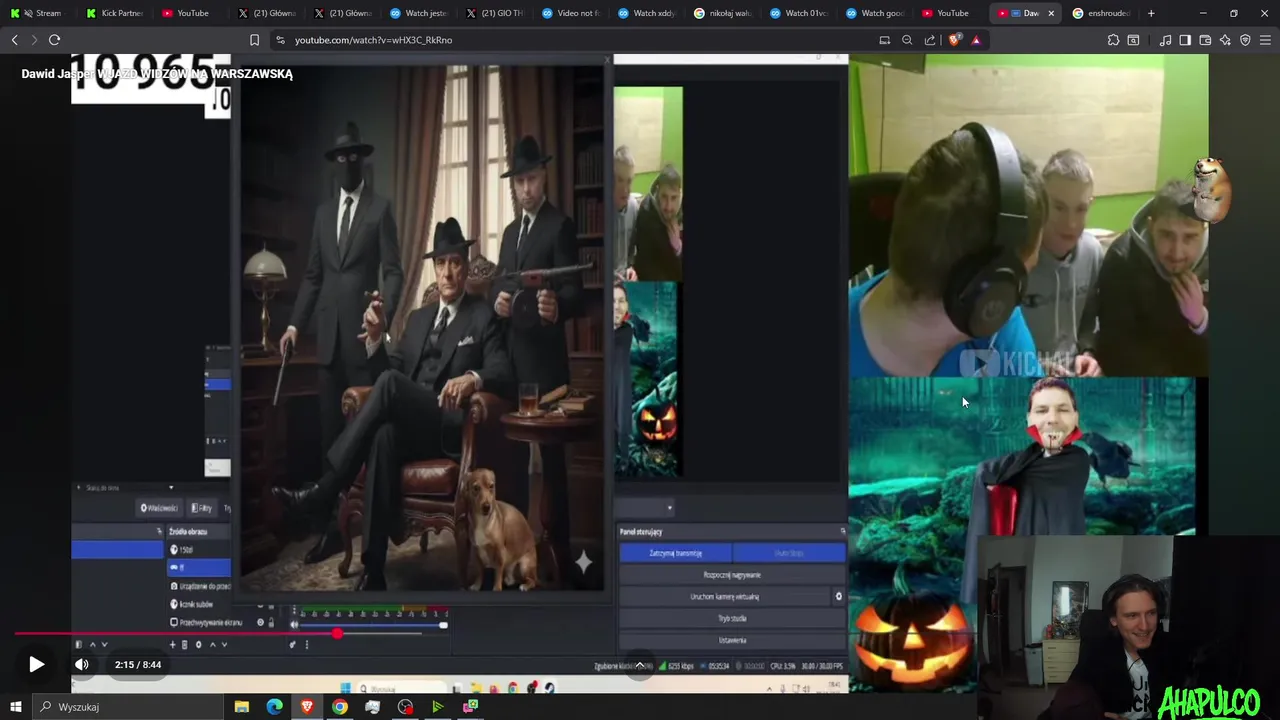Expand the chevron-up overlay at bottom of player
1280x720 pixels.
(640, 665)
